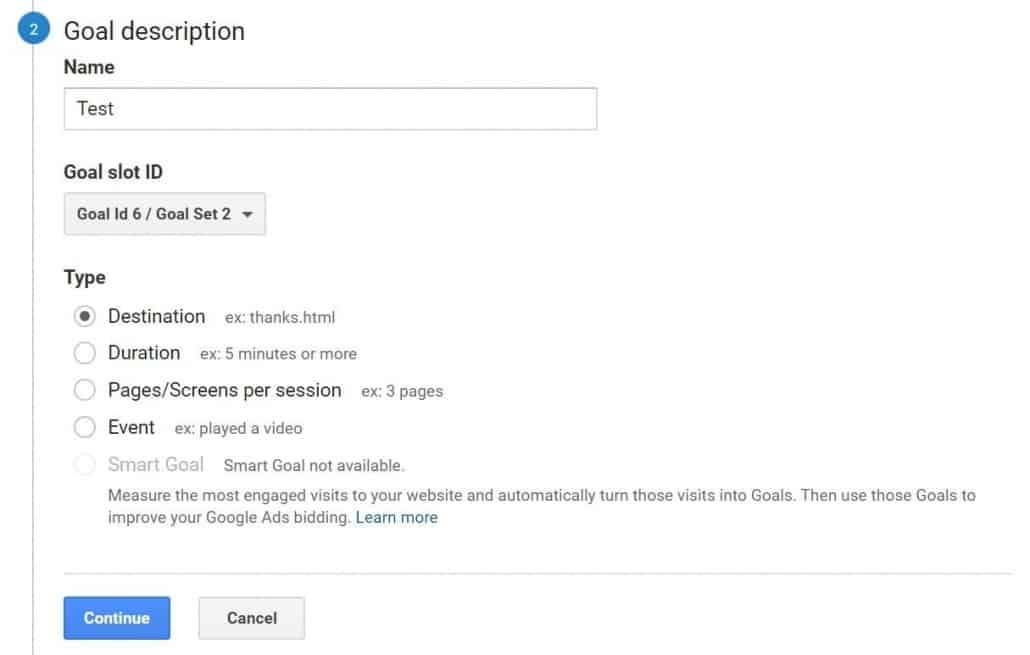Click the Name field label
The height and width of the screenshot is (655, 1030).
pyautogui.click(x=89, y=67)
